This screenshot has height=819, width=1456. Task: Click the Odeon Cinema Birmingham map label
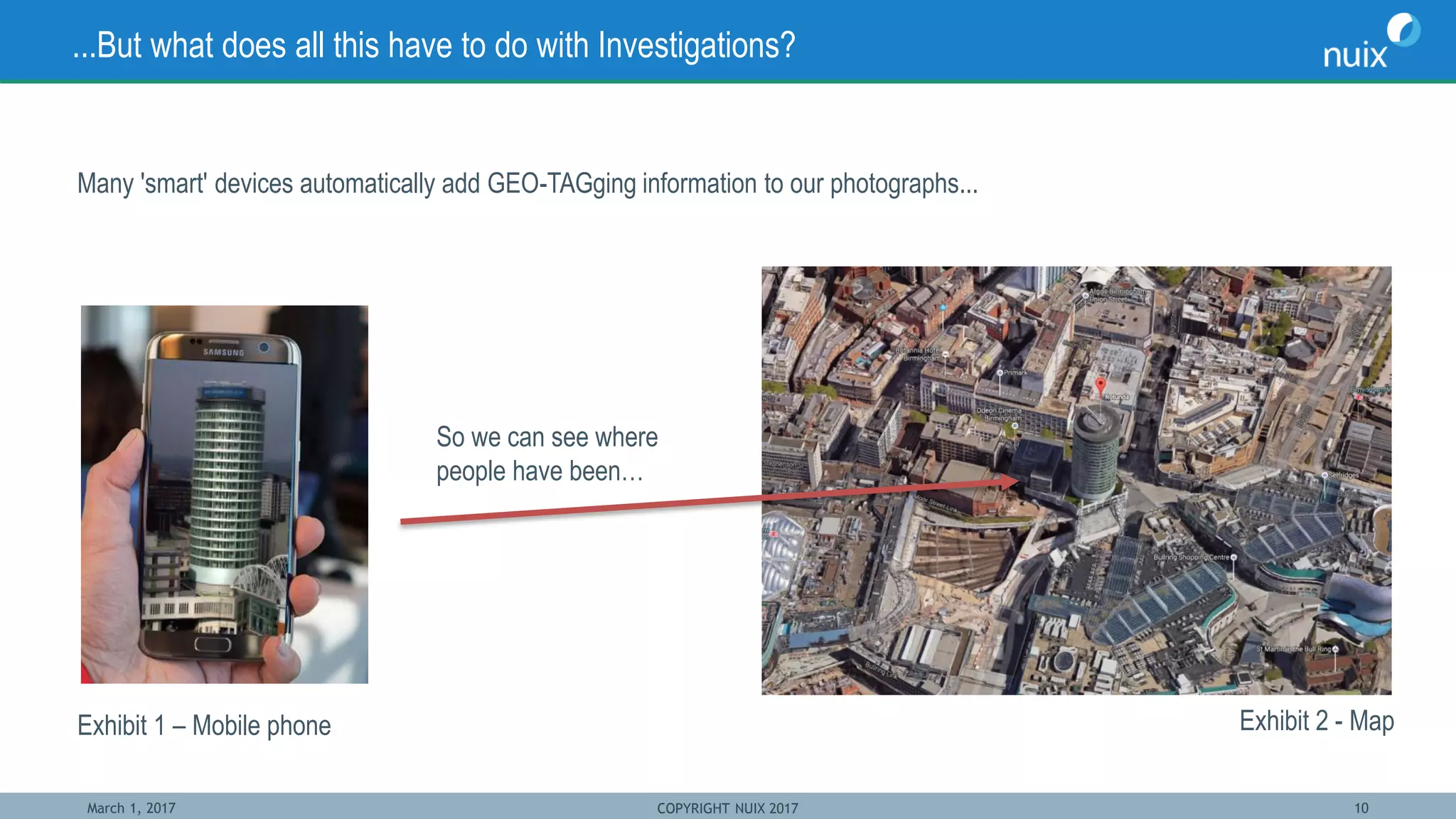pos(999,414)
